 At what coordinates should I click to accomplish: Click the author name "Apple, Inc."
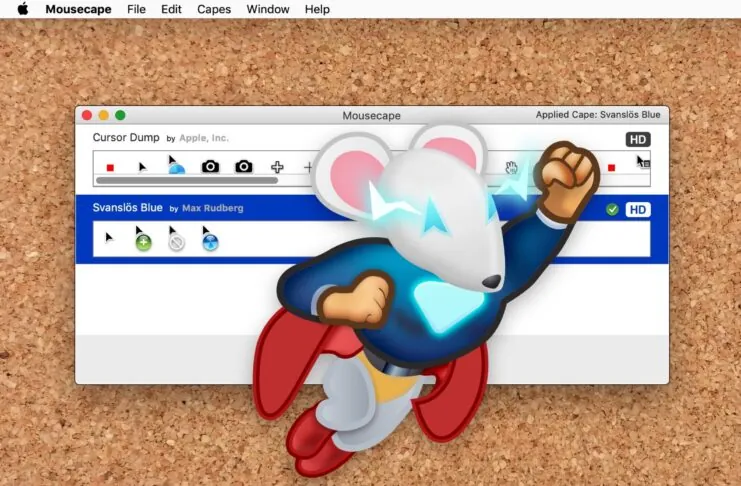point(204,138)
